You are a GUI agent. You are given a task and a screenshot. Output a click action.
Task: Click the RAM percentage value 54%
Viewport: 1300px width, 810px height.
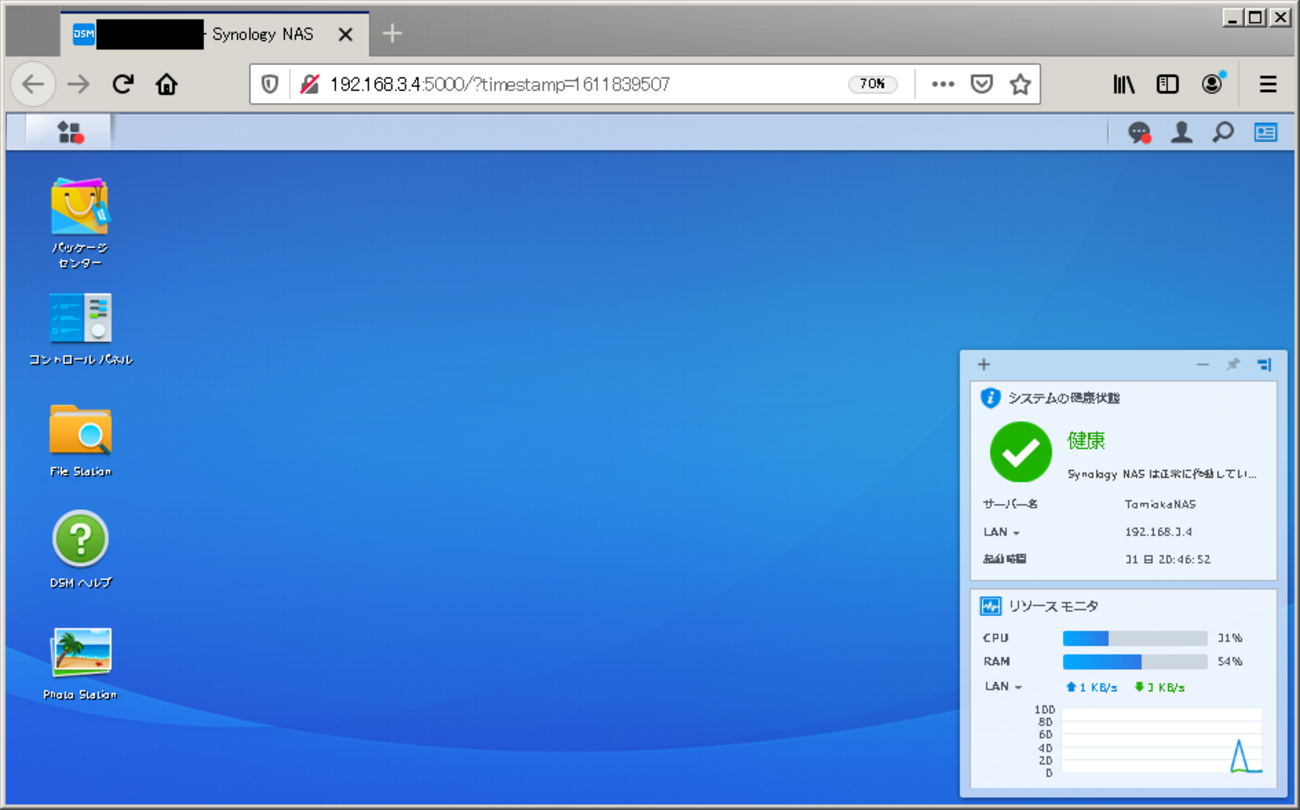coord(1229,662)
